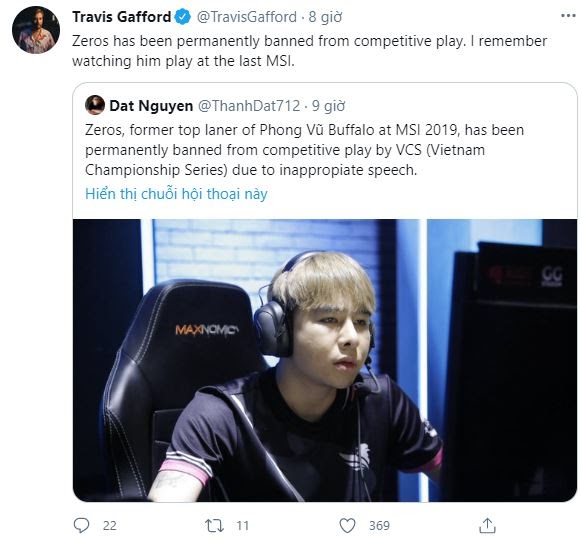Click the 22 replies count
581x542 pixels.
110,526
